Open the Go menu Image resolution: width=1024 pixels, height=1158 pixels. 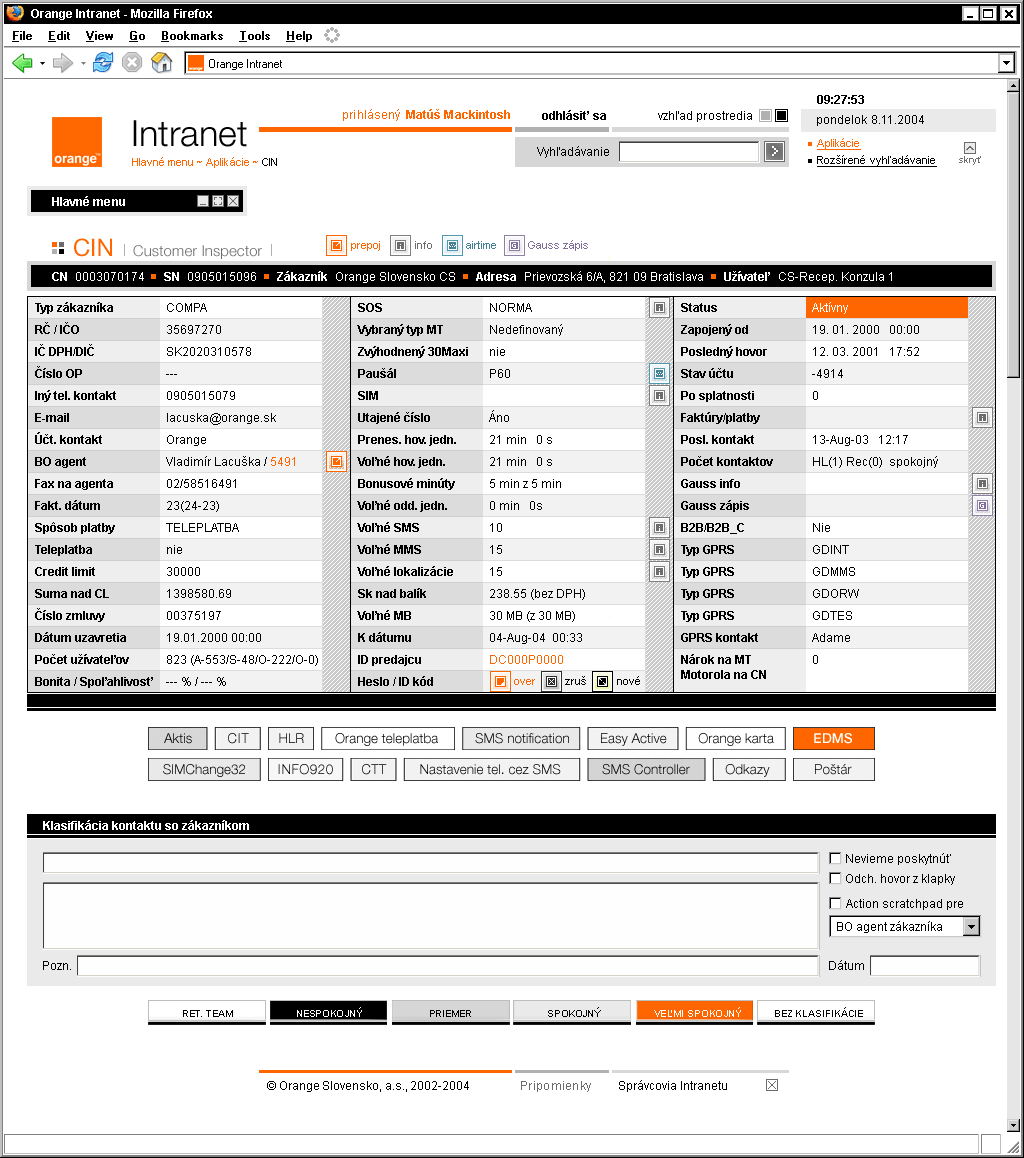[x=137, y=35]
